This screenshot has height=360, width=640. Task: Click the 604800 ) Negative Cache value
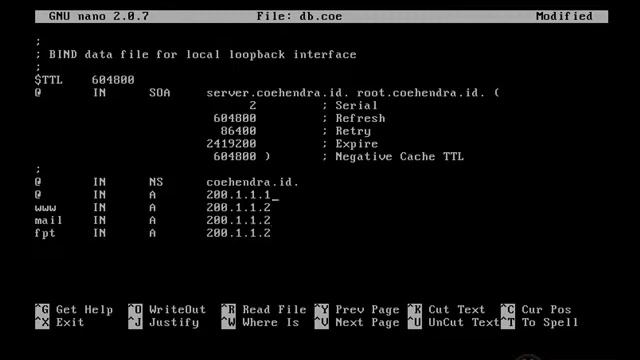coord(242,156)
